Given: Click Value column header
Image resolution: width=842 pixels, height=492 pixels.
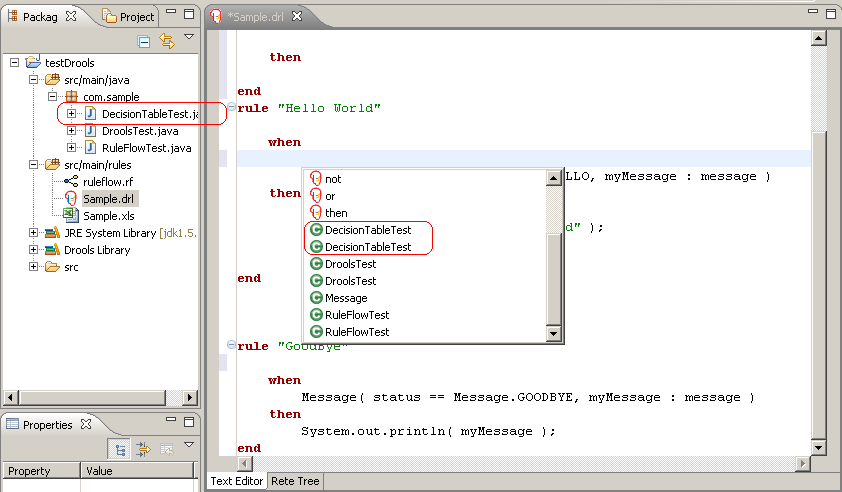Looking at the screenshot, I should point(137,471).
